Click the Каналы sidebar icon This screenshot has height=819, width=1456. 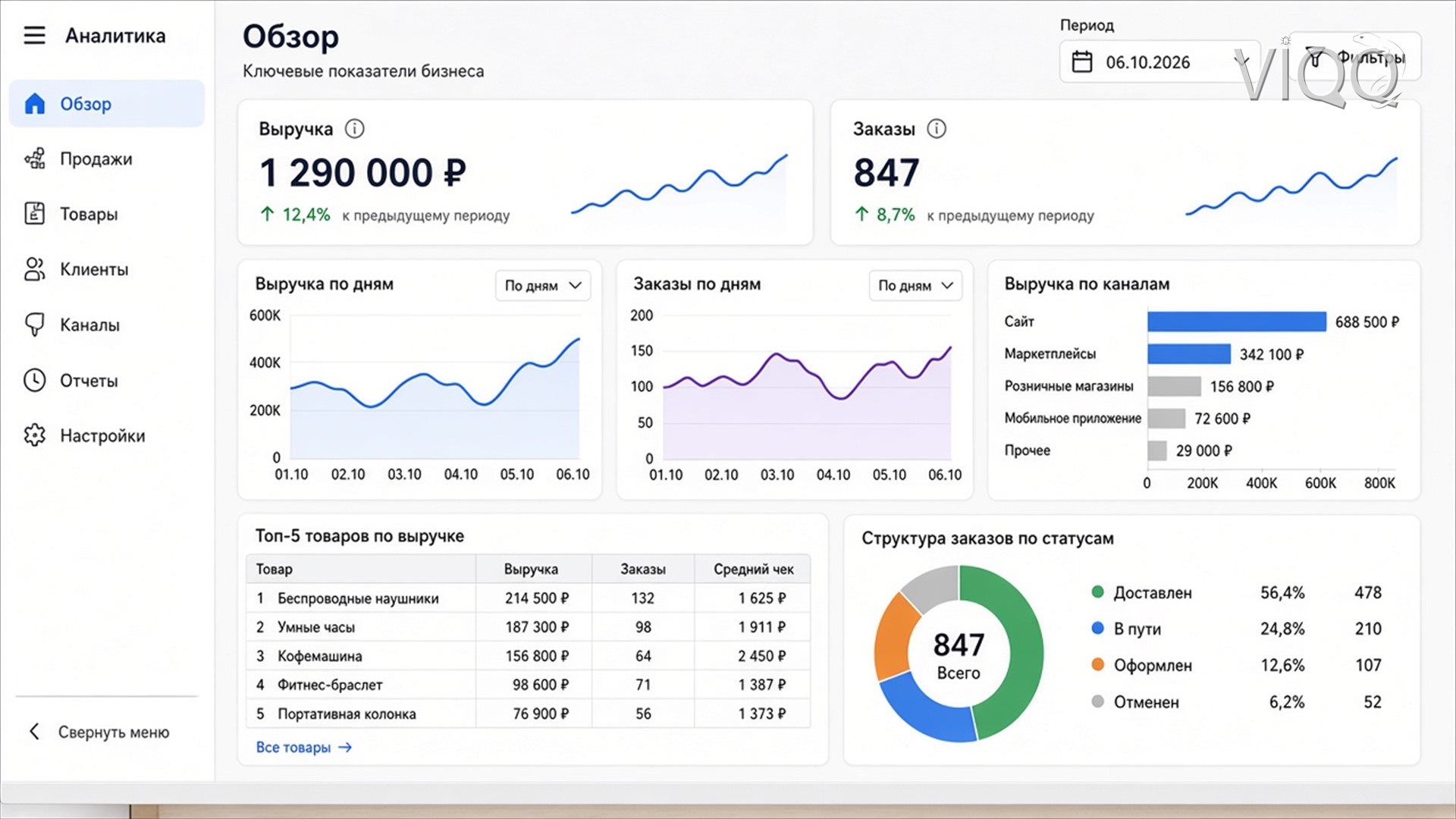(35, 325)
